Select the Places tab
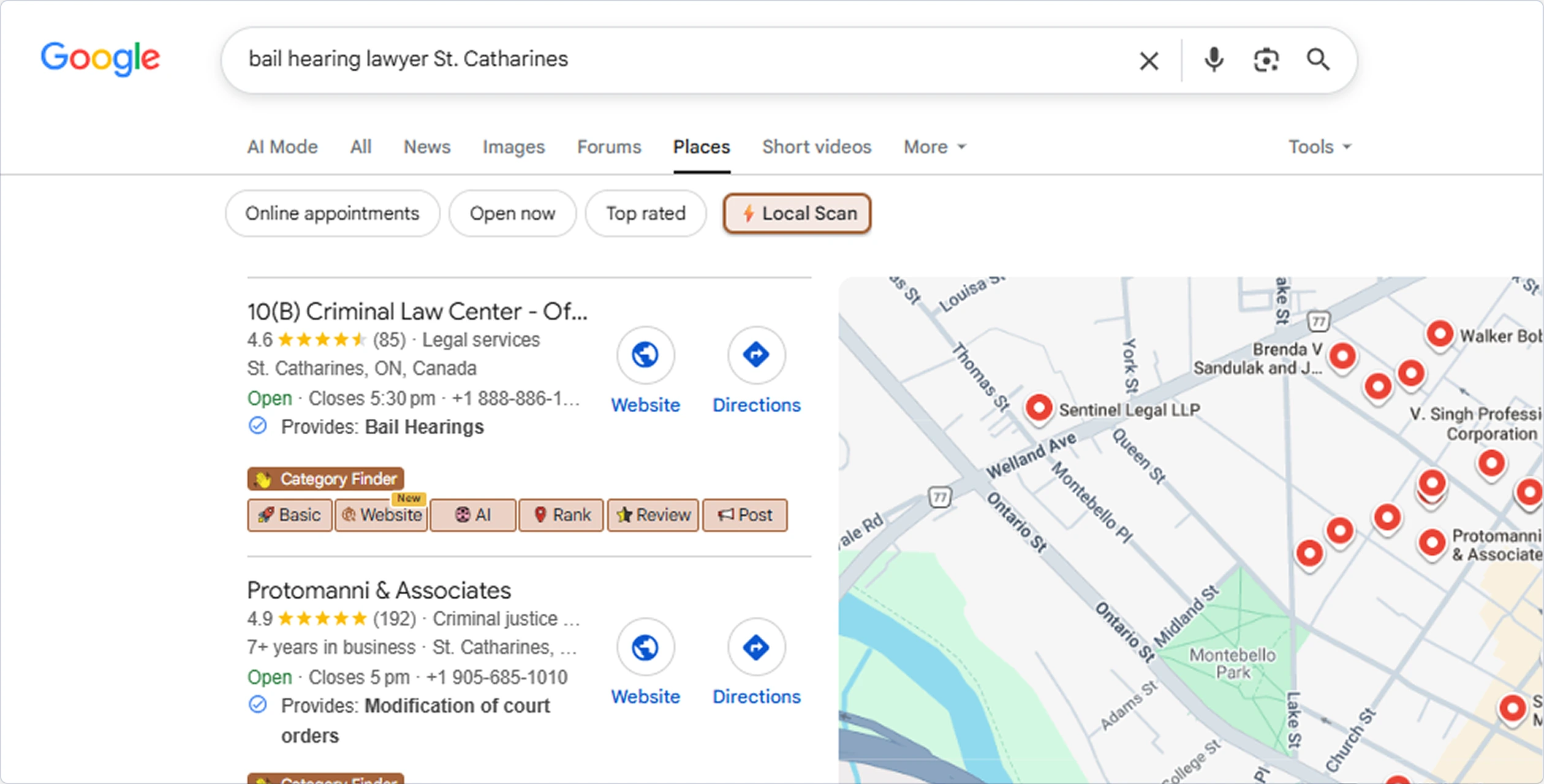The height and width of the screenshot is (784, 1544). tap(702, 147)
